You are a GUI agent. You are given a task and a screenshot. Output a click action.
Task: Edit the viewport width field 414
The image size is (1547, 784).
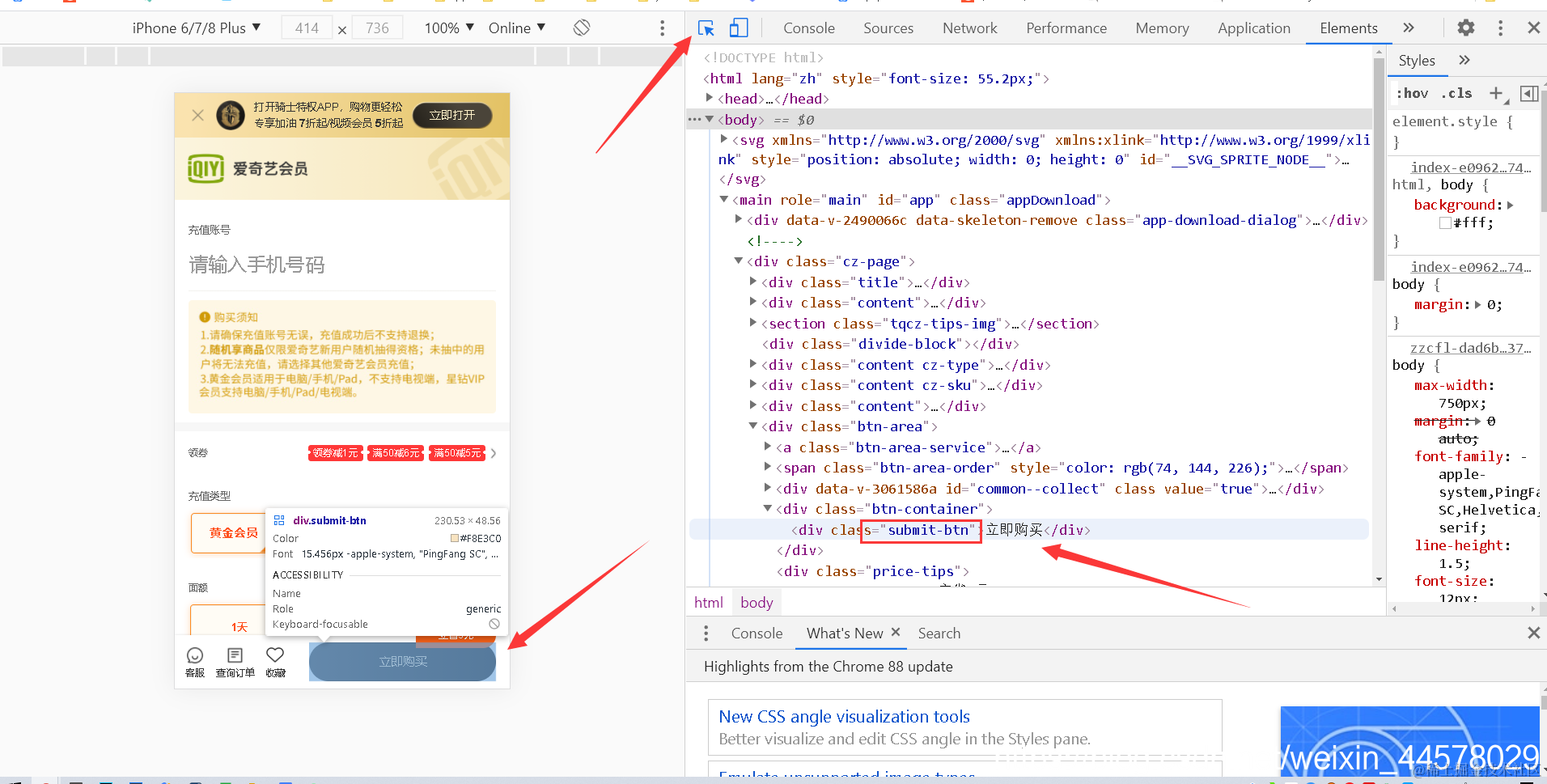(x=307, y=28)
